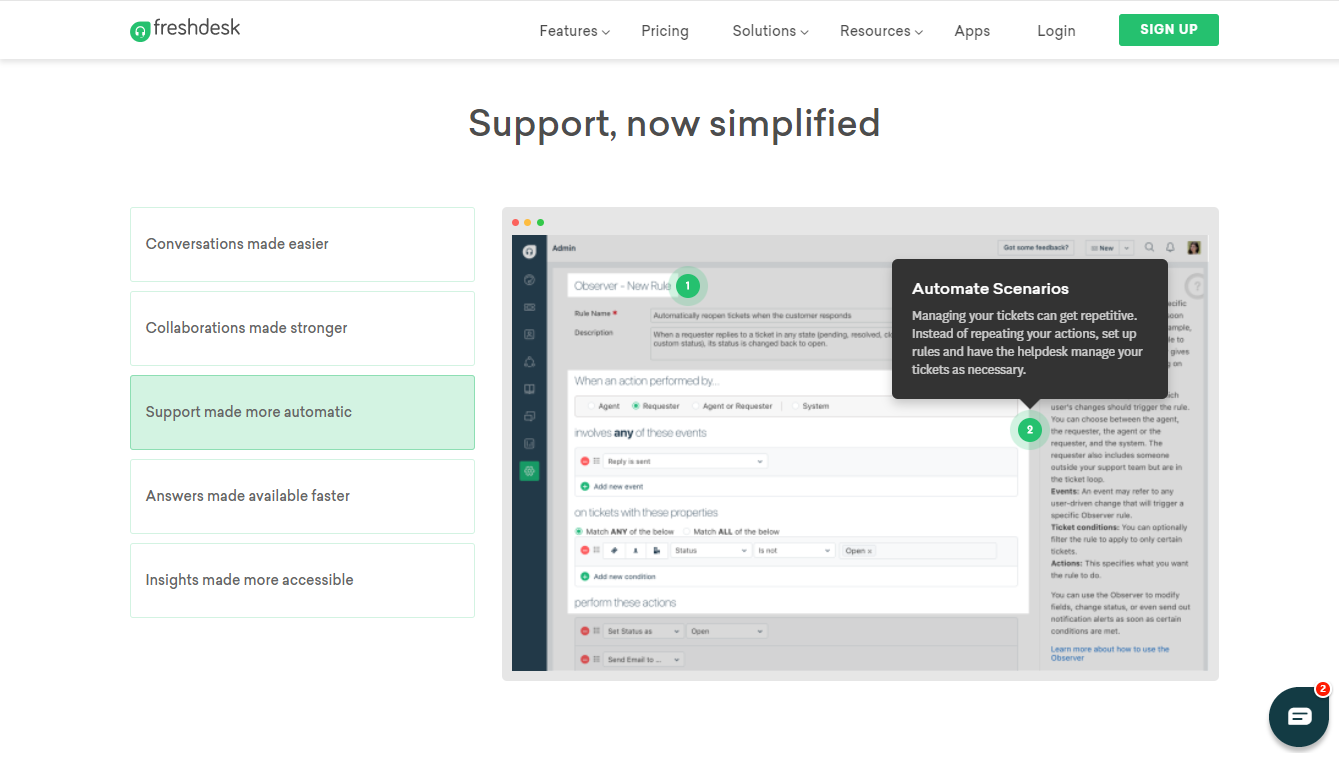Open Learn more about how to use the Observer

[1110, 653]
